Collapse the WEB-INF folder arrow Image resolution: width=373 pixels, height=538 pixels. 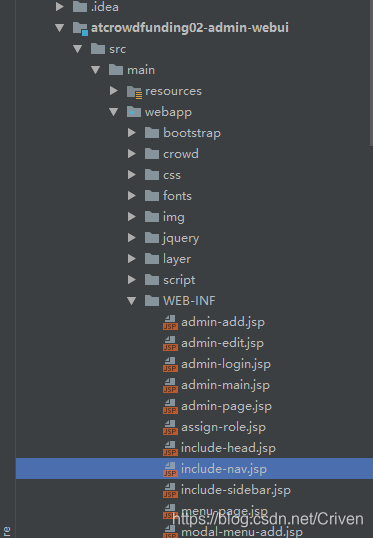pyautogui.click(x=132, y=301)
